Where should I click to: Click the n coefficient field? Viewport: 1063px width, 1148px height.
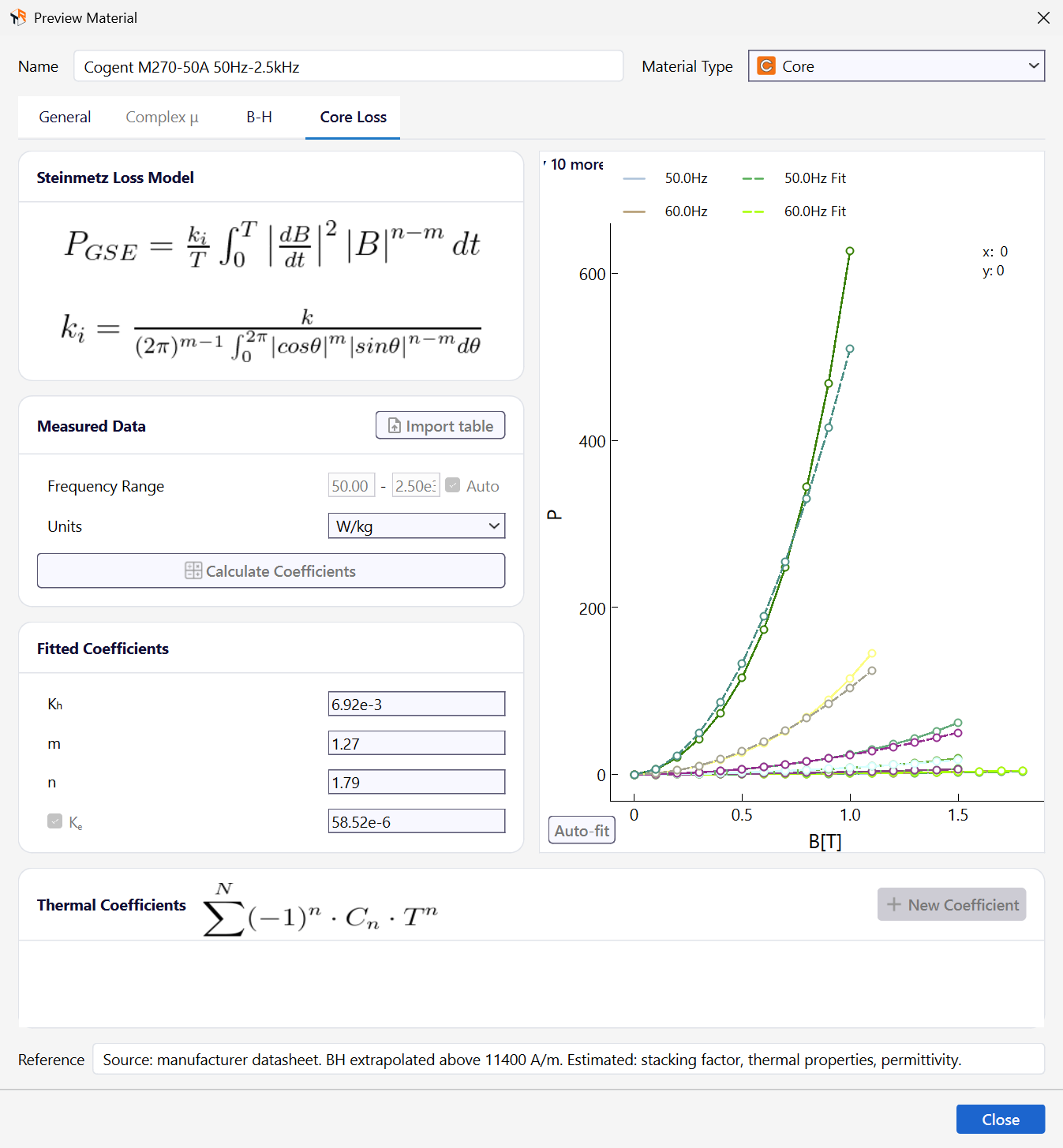point(417,782)
